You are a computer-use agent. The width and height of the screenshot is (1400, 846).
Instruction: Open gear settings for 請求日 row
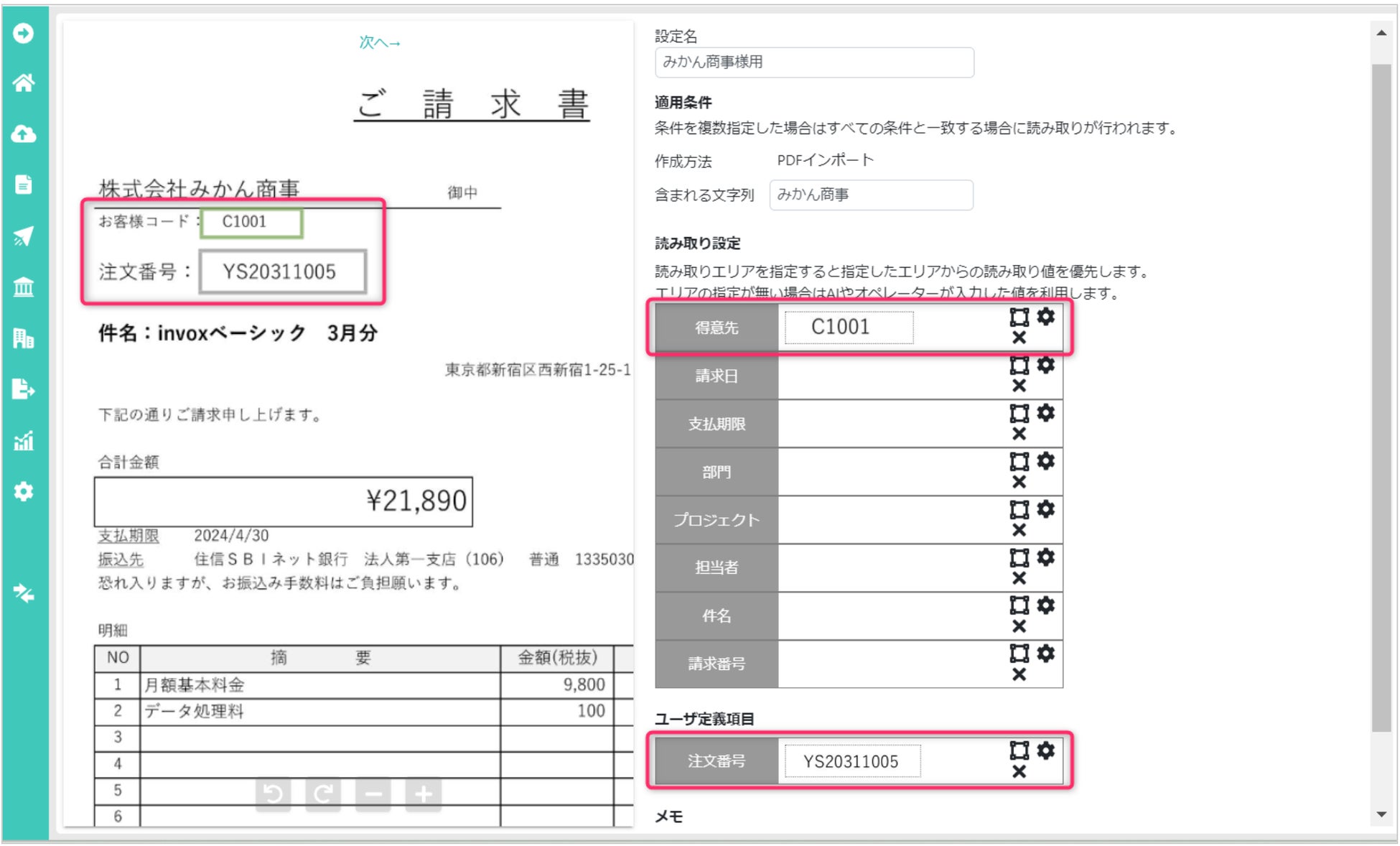(x=1046, y=365)
